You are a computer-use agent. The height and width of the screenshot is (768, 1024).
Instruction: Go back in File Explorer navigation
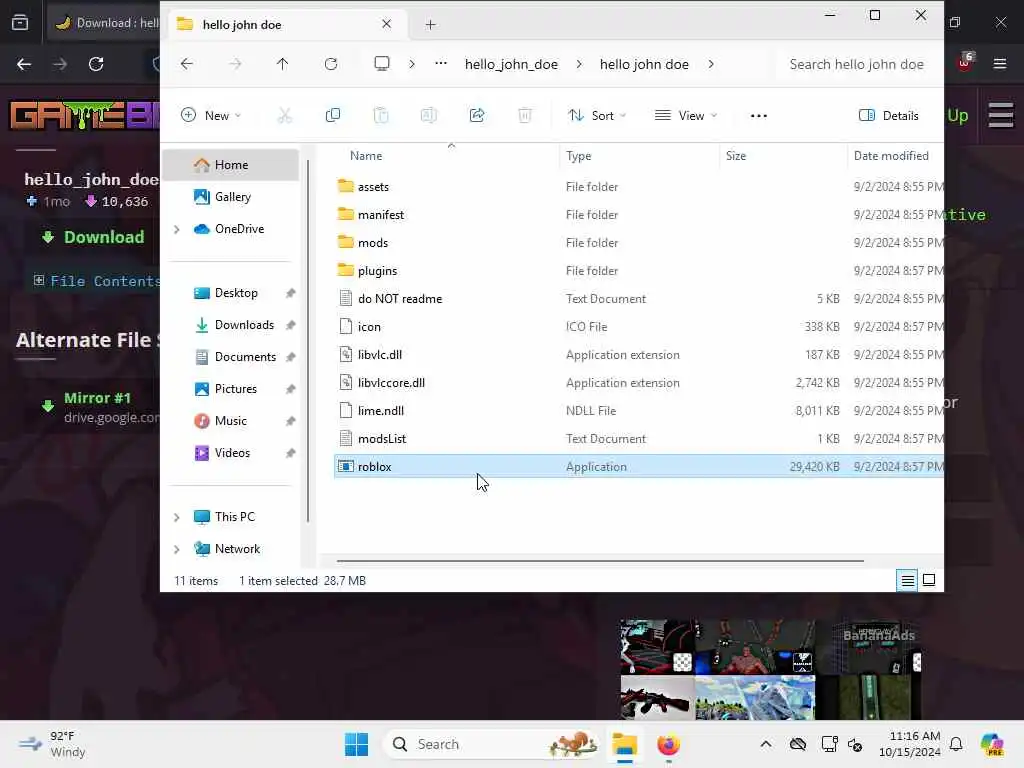187,64
